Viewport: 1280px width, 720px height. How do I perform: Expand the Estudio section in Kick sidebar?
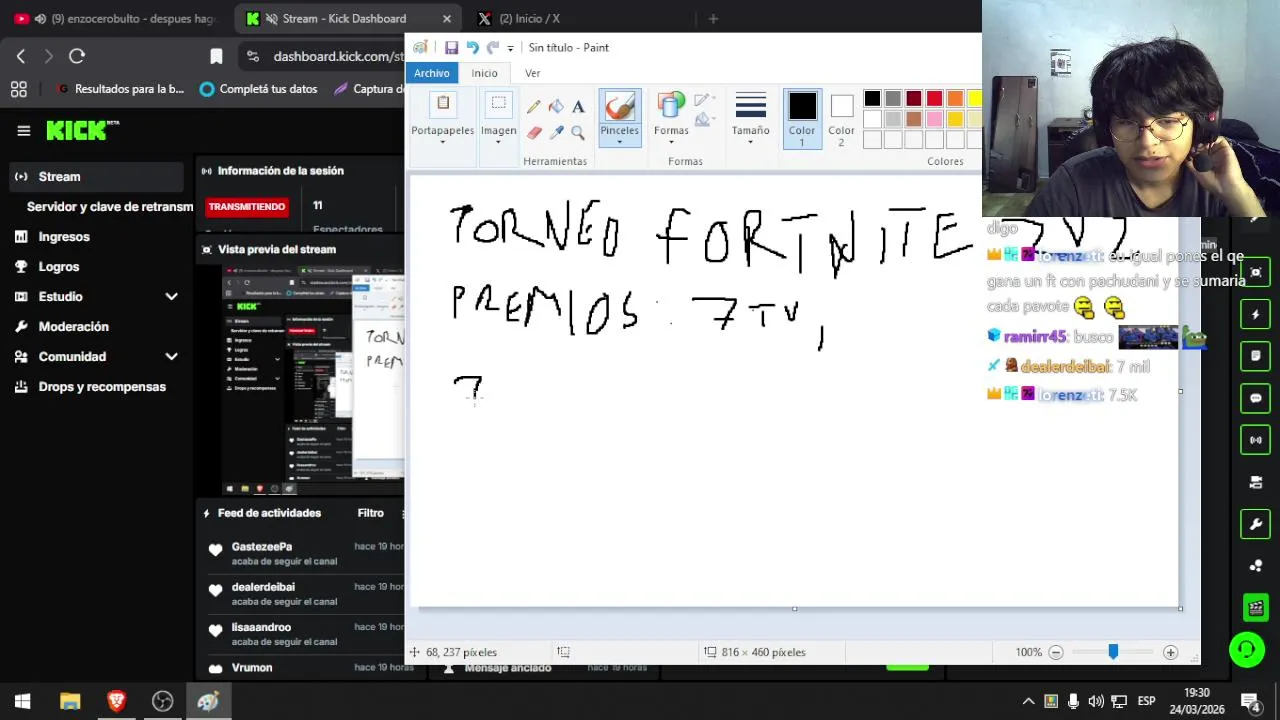pos(171,297)
